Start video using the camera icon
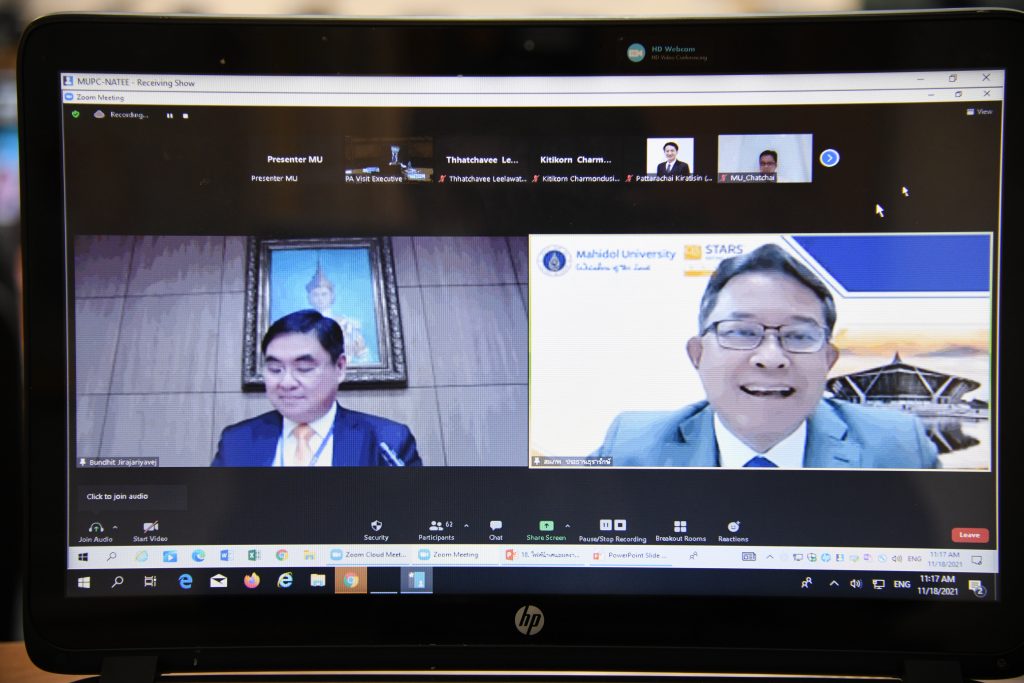This screenshot has width=1024, height=683. click(x=150, y=527)
